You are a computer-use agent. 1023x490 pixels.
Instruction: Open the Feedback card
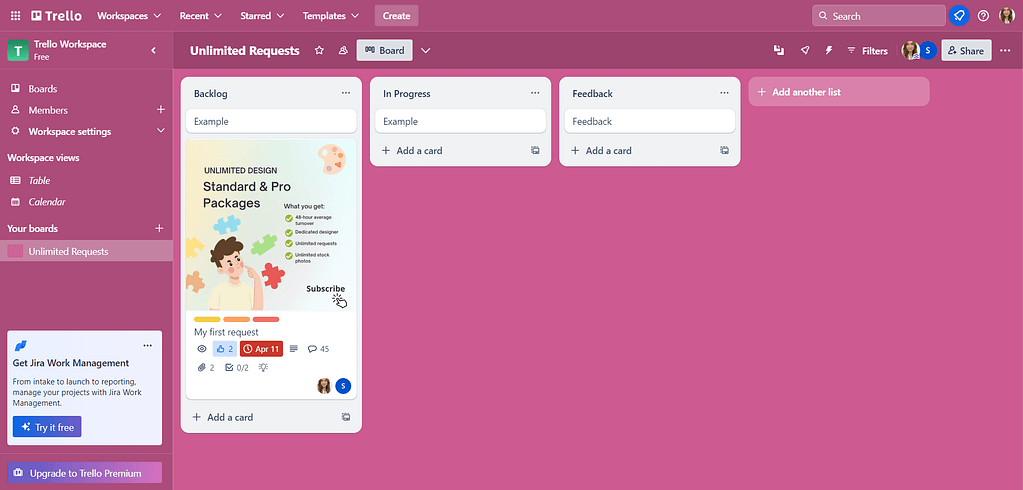tap(649, 121)
